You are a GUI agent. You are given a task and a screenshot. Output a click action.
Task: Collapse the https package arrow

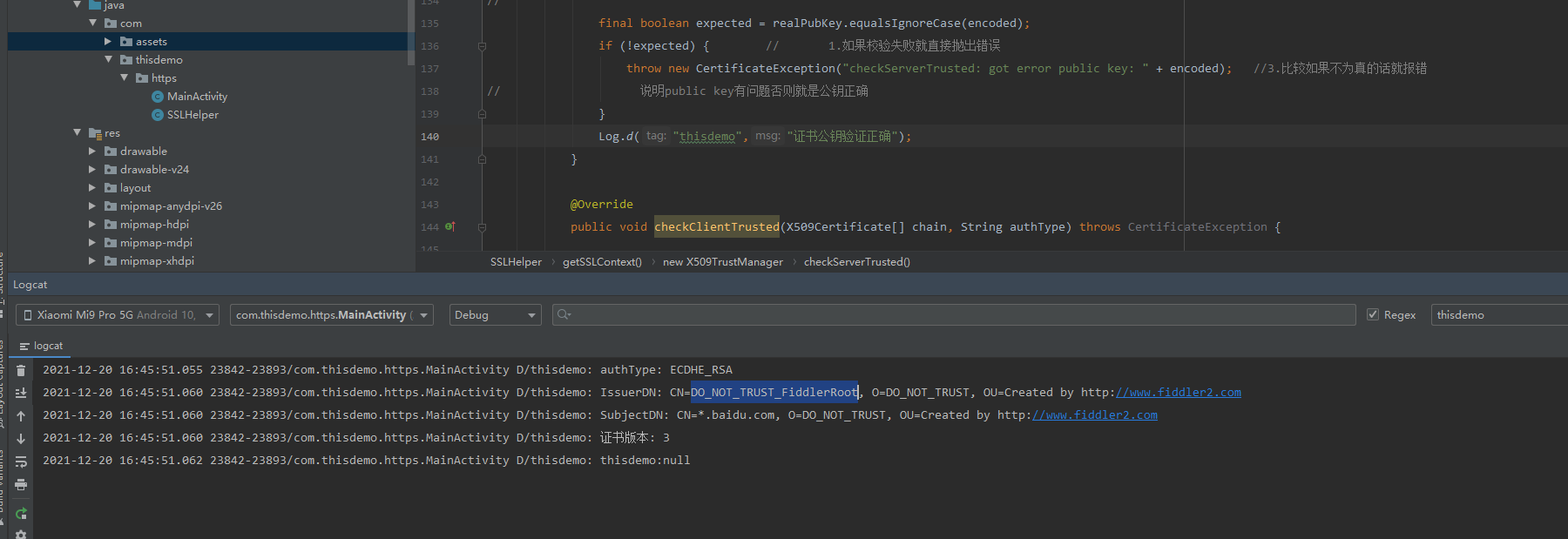tap(124, 78)
